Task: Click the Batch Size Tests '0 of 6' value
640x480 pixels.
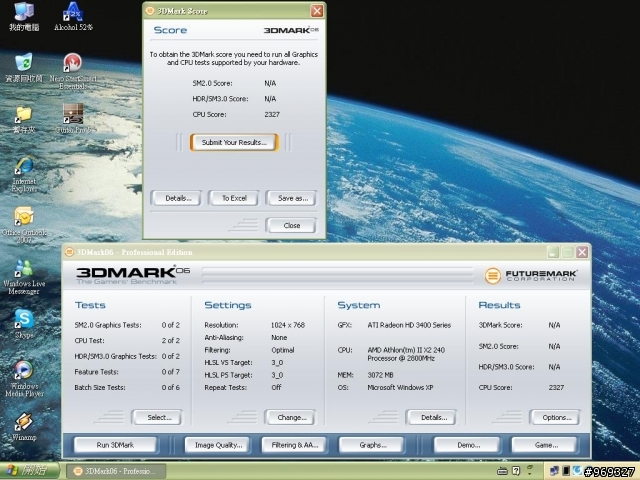Action: pyautogui.click(x=171, y=387)
